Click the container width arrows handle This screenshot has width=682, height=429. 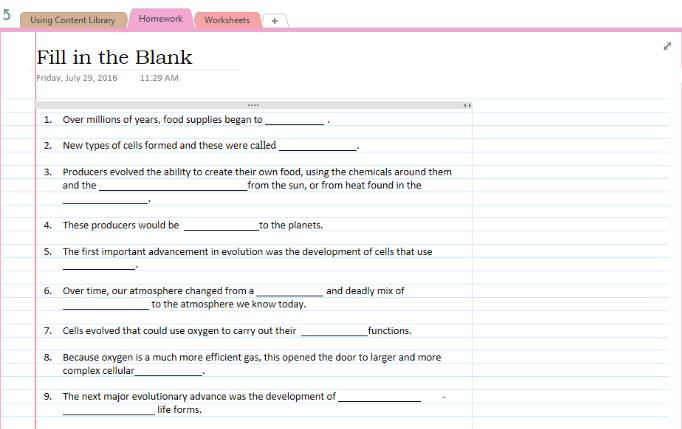(467, 105)
